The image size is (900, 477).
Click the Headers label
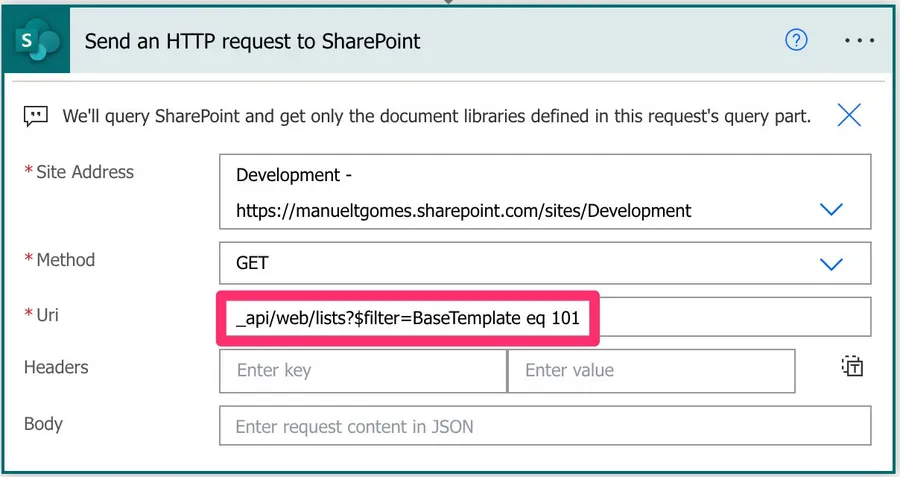pos(56,367)
